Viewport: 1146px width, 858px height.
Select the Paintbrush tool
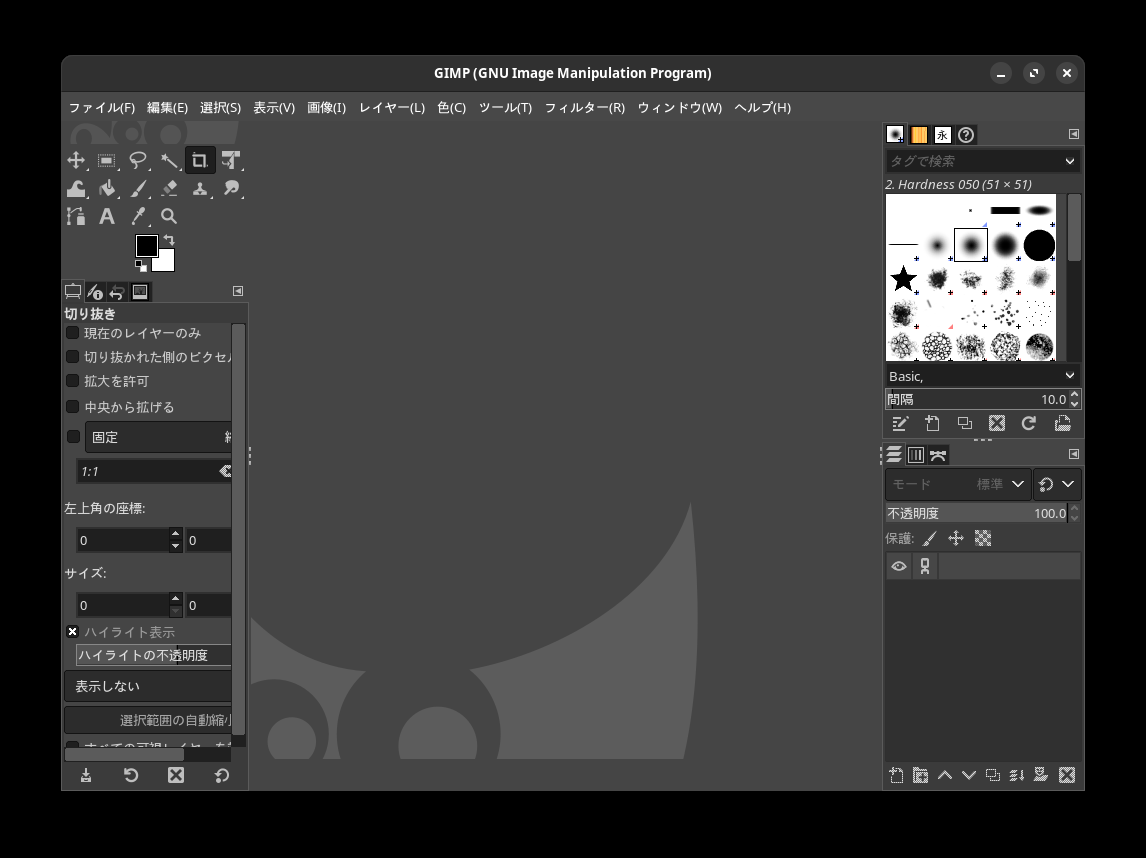coord(138,189)
